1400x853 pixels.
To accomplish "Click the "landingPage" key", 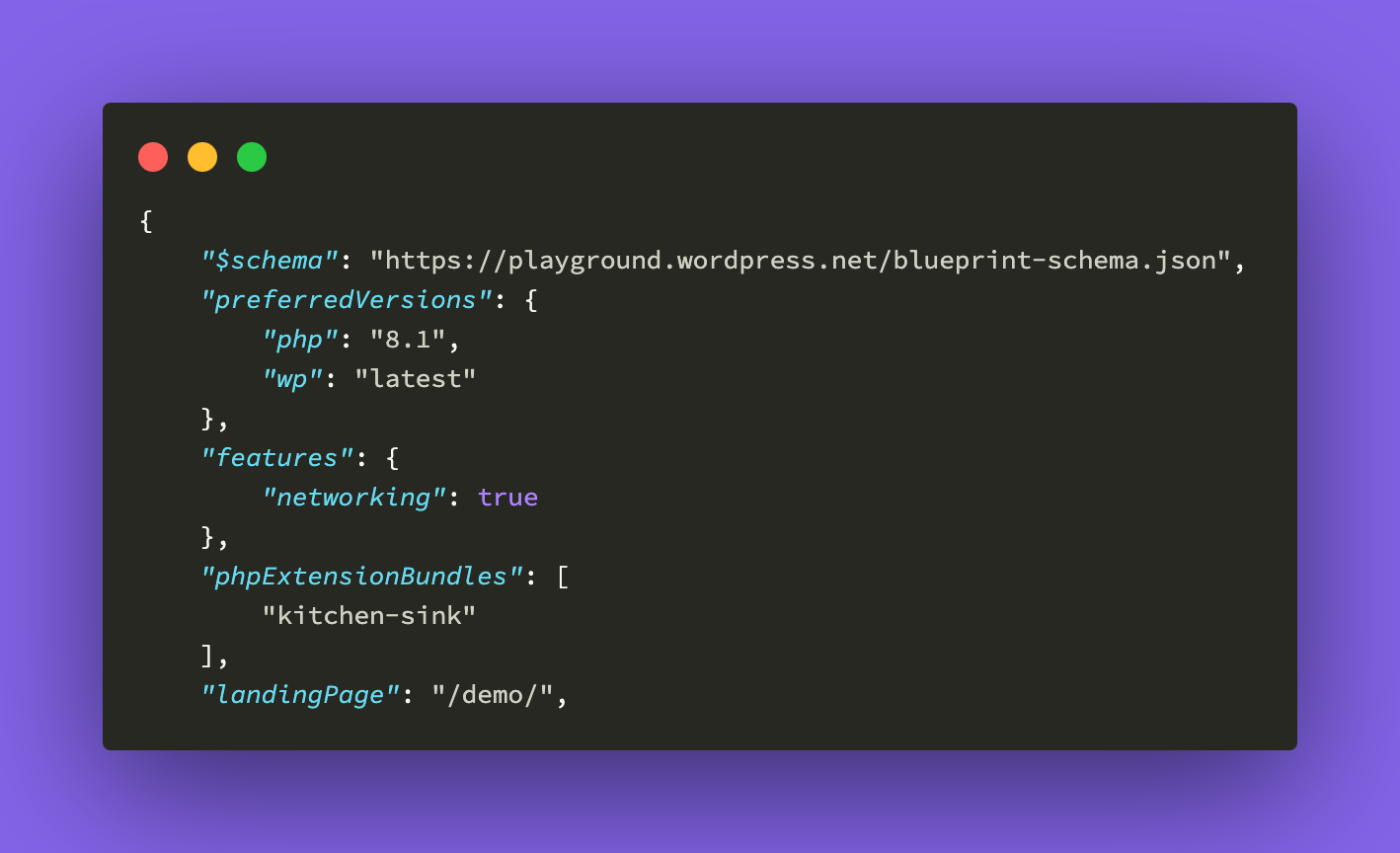I will (300, 695).
